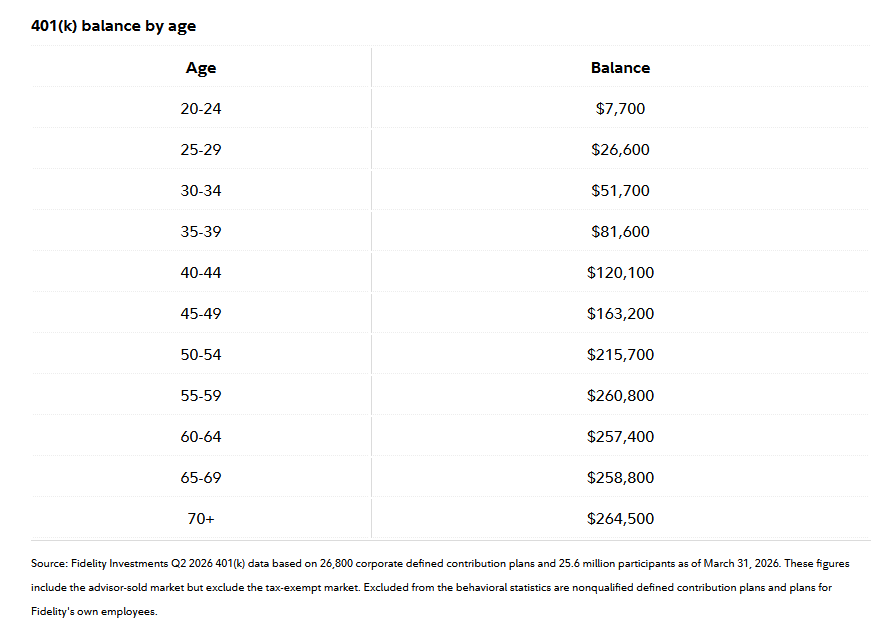Image resolution: width=888 pixels, height=636 pixels.
Task: Select the 70+ age cell
Action: click(x=200, y=519)
